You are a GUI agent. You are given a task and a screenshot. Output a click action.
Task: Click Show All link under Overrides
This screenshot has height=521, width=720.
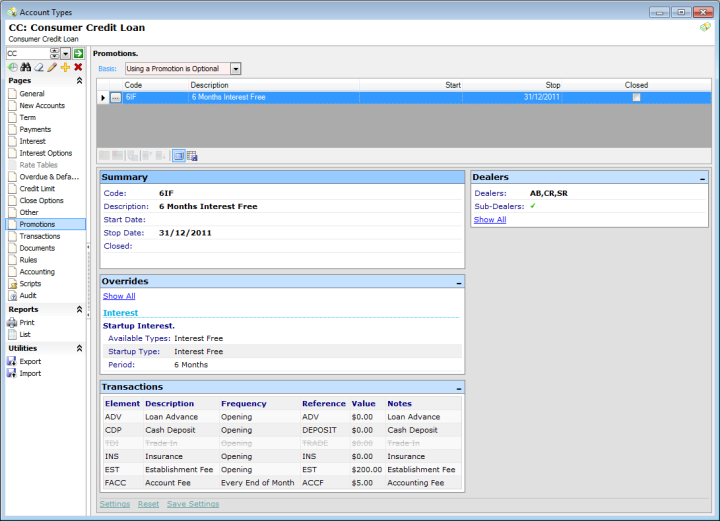point(119,296)
